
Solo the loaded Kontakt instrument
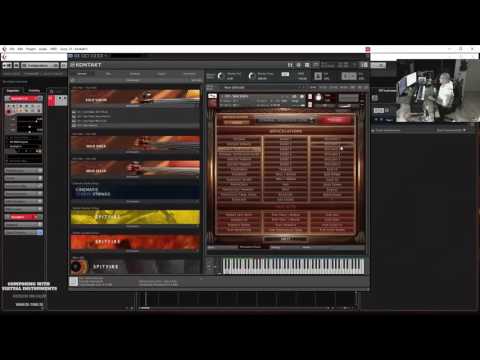tap(310, 96)
